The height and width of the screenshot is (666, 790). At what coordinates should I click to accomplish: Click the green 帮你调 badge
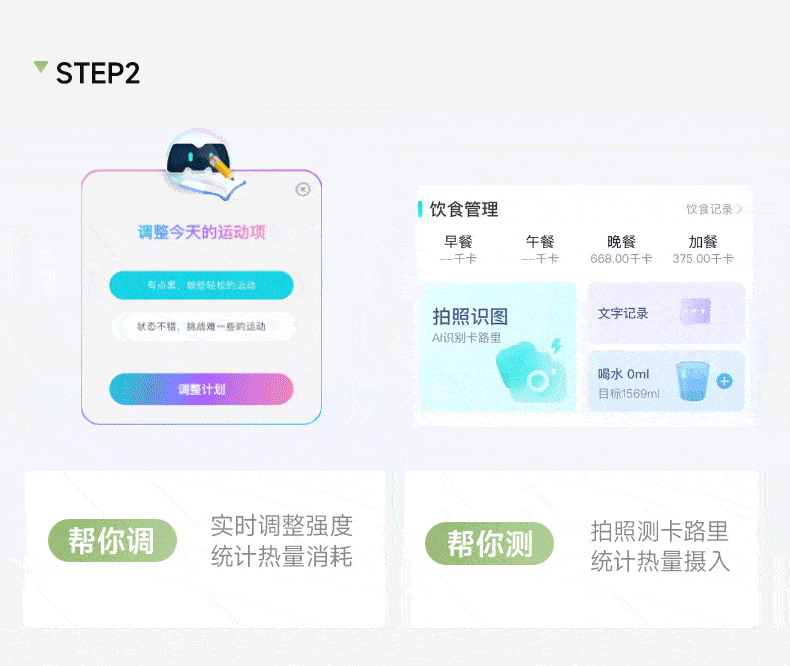(112, 541)
